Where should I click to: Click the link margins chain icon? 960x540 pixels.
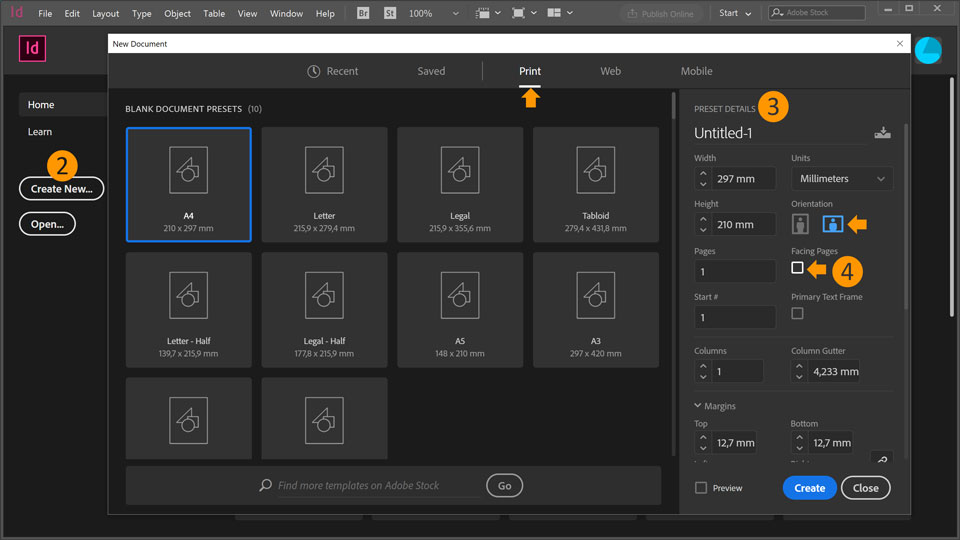point(882,459)
